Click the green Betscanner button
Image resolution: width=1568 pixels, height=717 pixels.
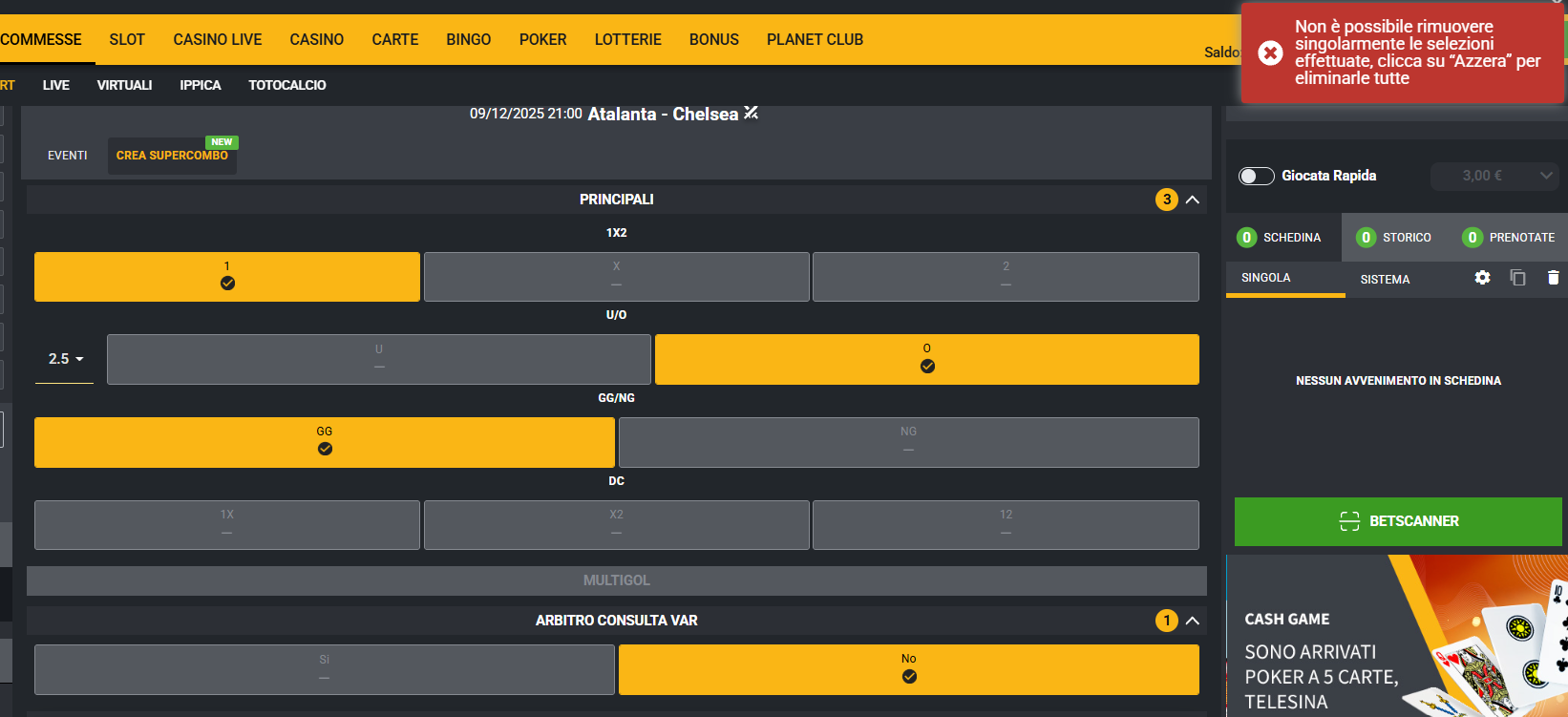1398,521
